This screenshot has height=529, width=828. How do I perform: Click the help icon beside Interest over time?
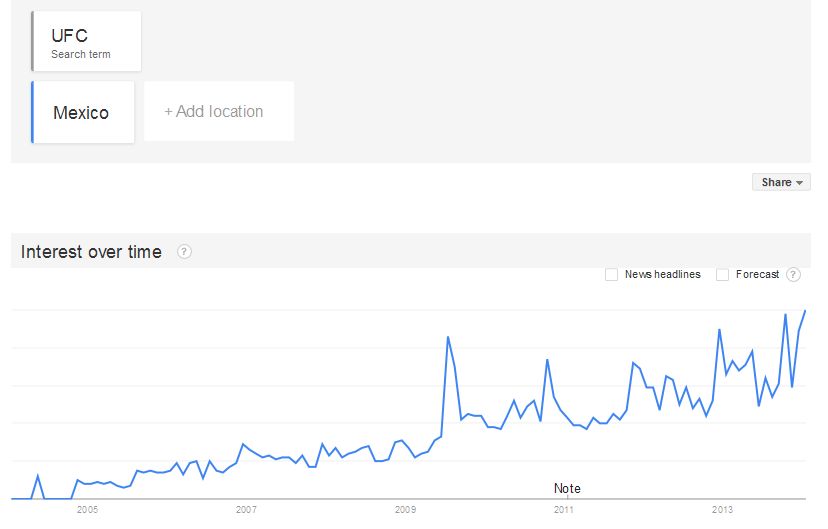tap(184, 252)
